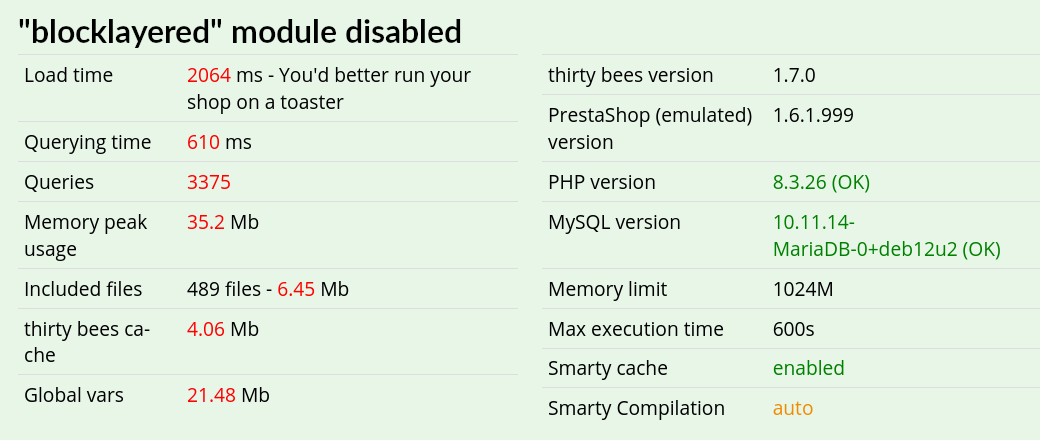Click the MariaDB MySQL version value
1040x440 pixels.
click(x=887, y=236)
